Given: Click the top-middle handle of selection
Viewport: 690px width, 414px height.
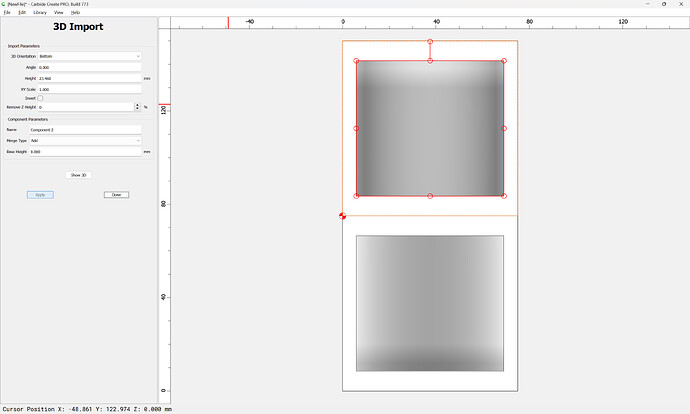Looking at the screenshot, I should (430, 61).
